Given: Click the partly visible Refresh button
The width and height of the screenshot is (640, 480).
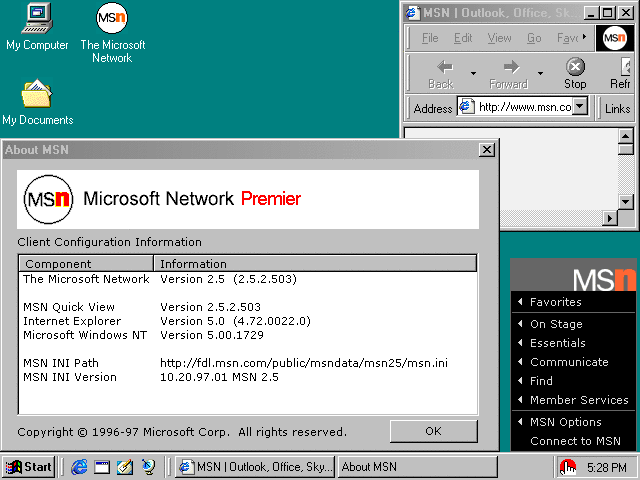Looking at the screenshot, I should click(622, 74).
